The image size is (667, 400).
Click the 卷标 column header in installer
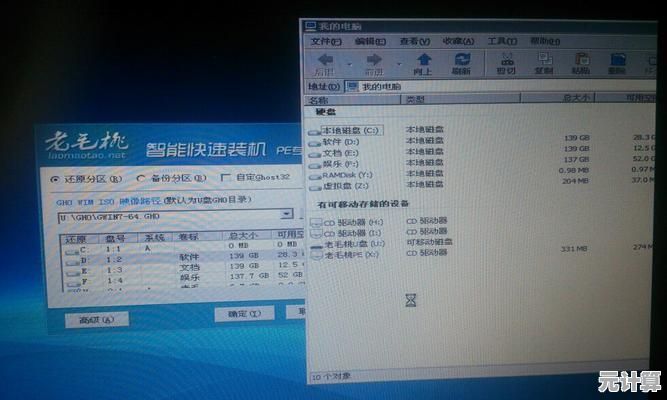197,237
